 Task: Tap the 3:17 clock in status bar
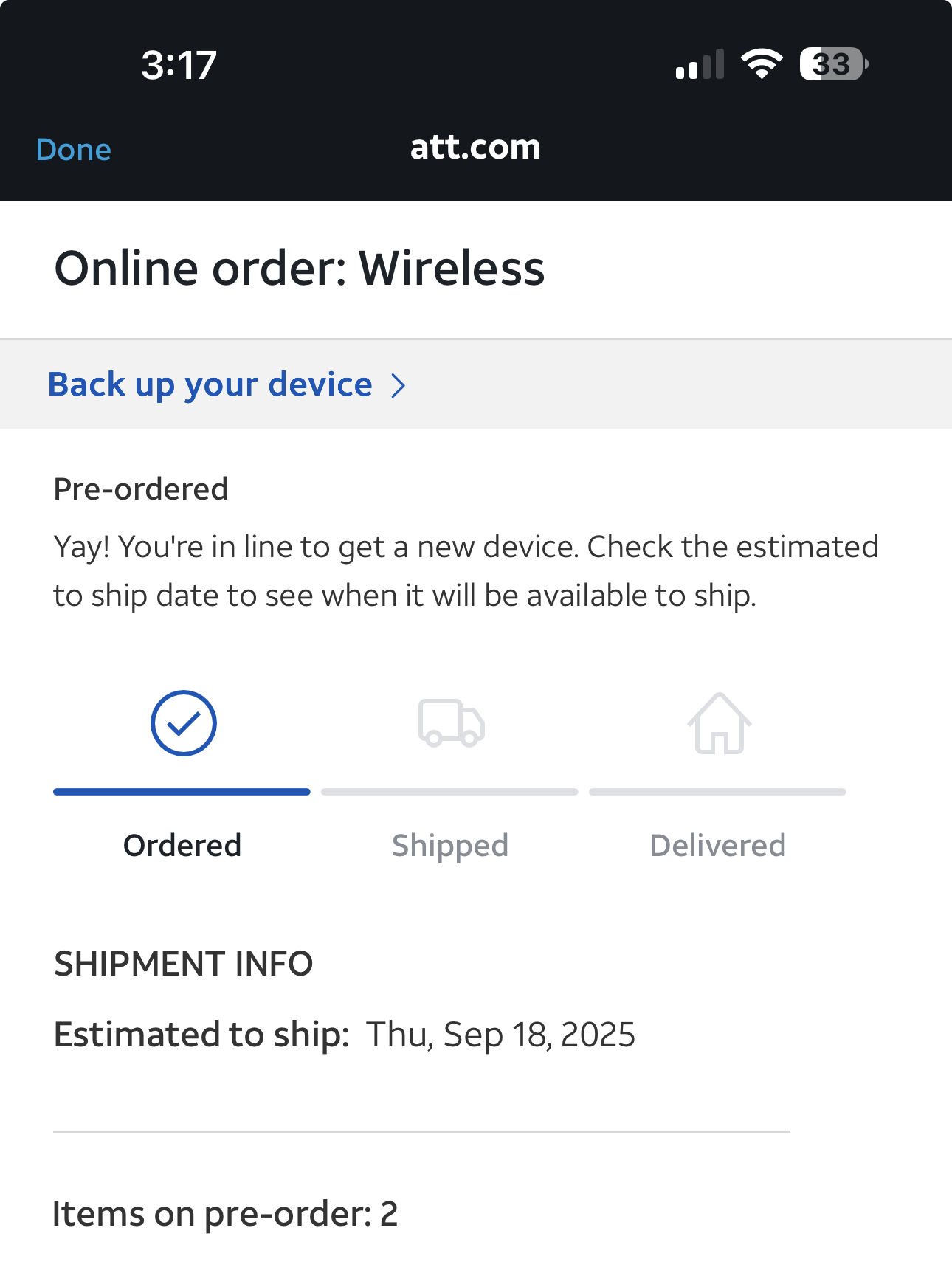pos(179,65)
